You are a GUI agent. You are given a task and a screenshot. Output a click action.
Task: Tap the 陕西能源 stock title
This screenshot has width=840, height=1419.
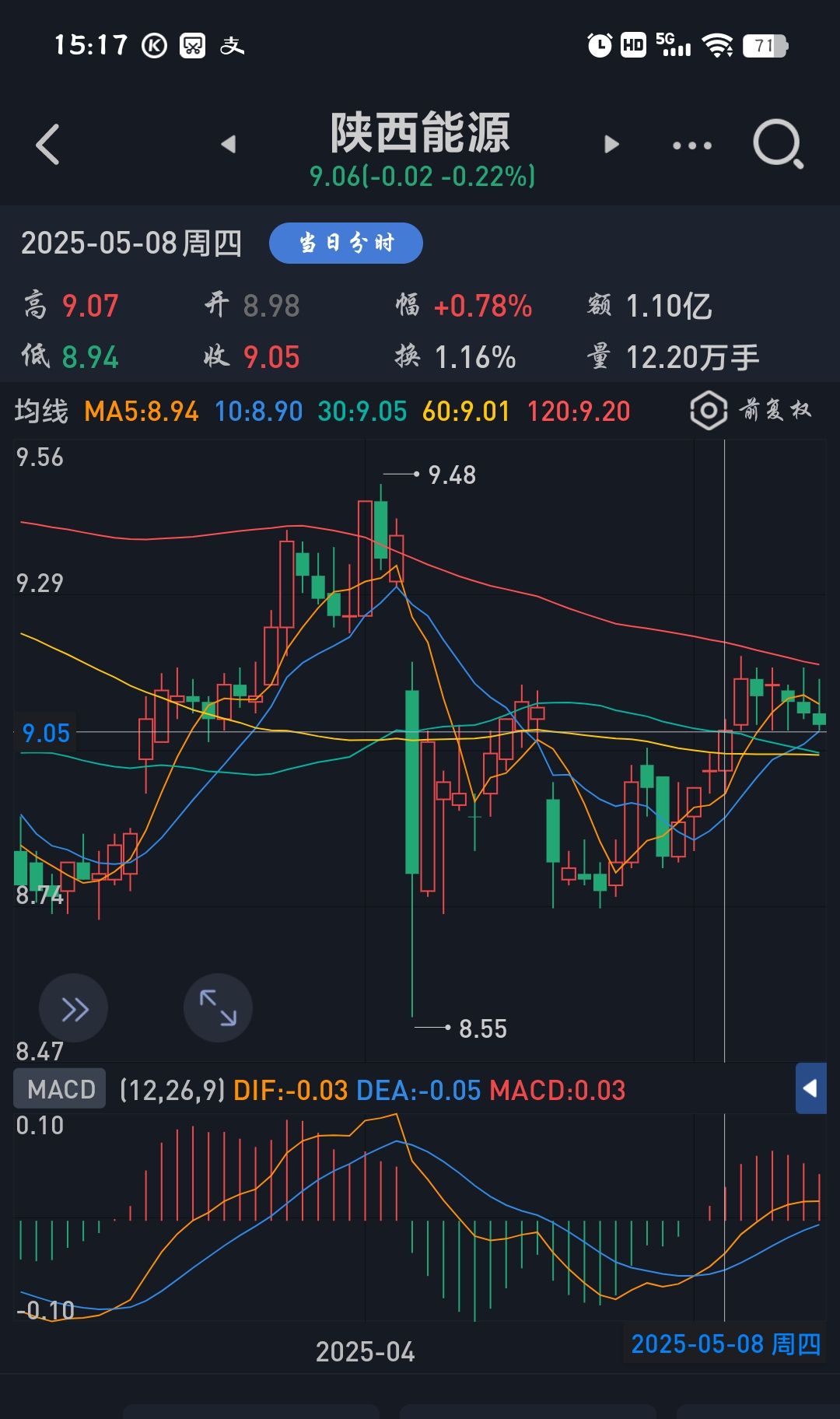click(x=420, y=133)
